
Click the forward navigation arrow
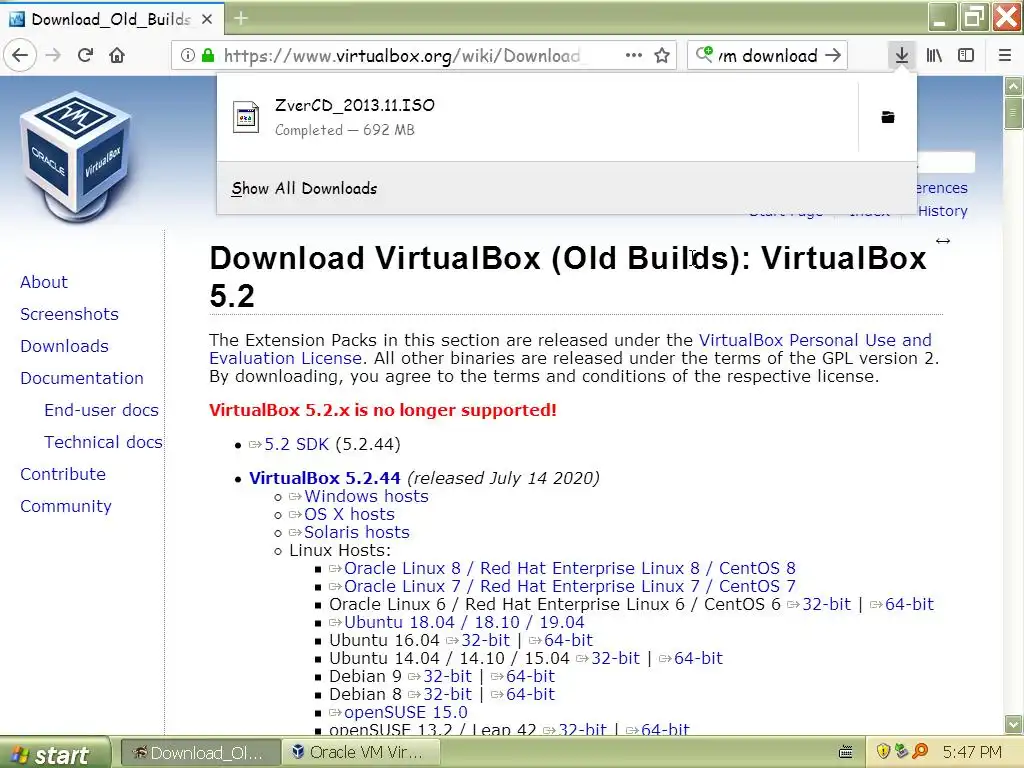[x=53, y=56]
